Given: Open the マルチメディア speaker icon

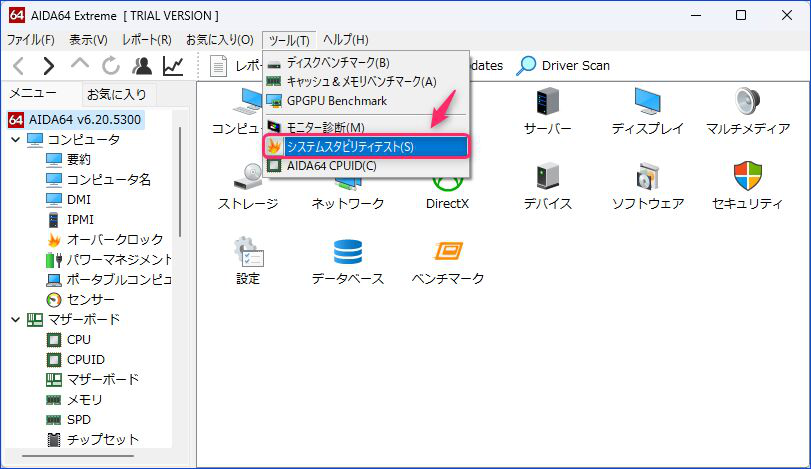Looking at the screenshot, I should [747, 101].
